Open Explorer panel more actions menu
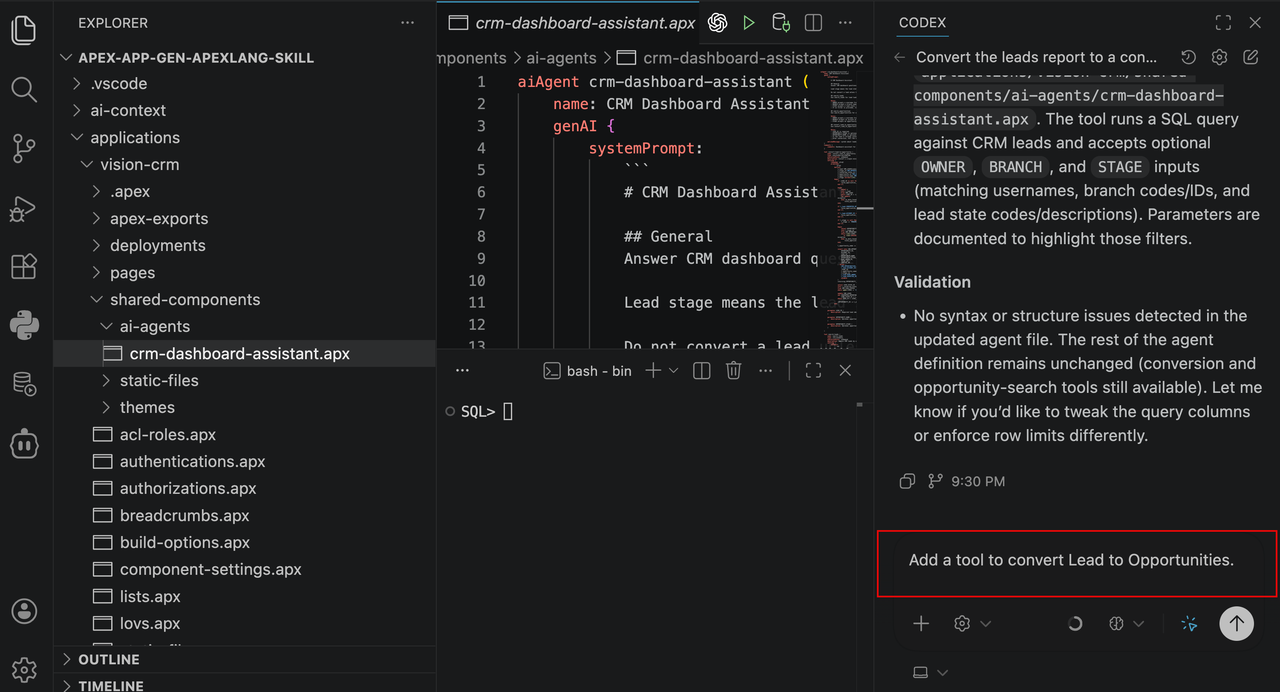The image size is (1280, 692). tap(407, 22)
